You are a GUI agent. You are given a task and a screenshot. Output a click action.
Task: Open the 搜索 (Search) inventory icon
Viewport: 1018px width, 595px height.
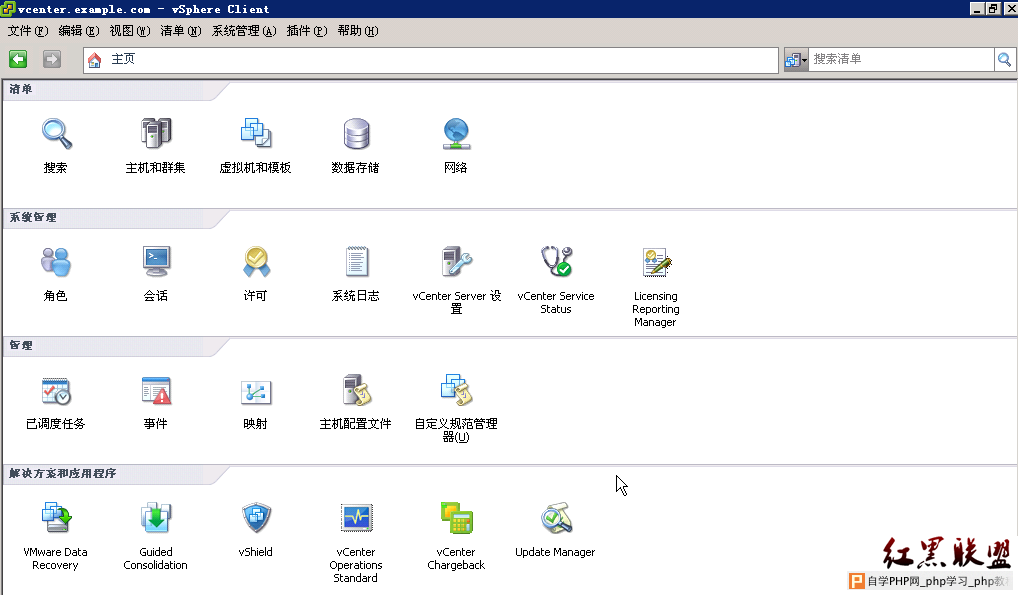[56, 134]
